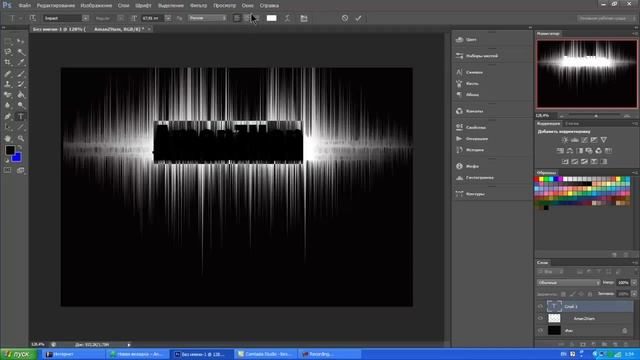This screenshot has width=640, height=360.
Task: Open the font size dropdown arrow
Action: (168, 18)
